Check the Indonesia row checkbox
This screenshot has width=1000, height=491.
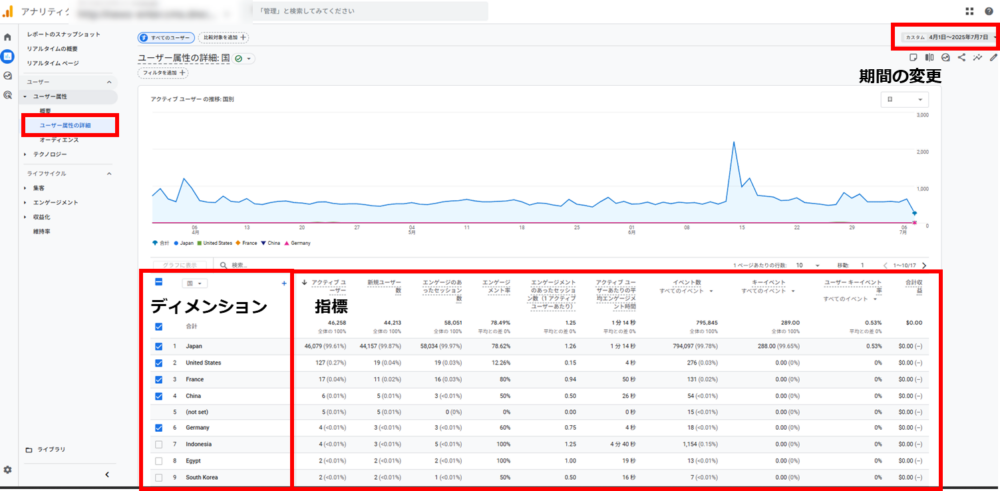click(159, 443)
